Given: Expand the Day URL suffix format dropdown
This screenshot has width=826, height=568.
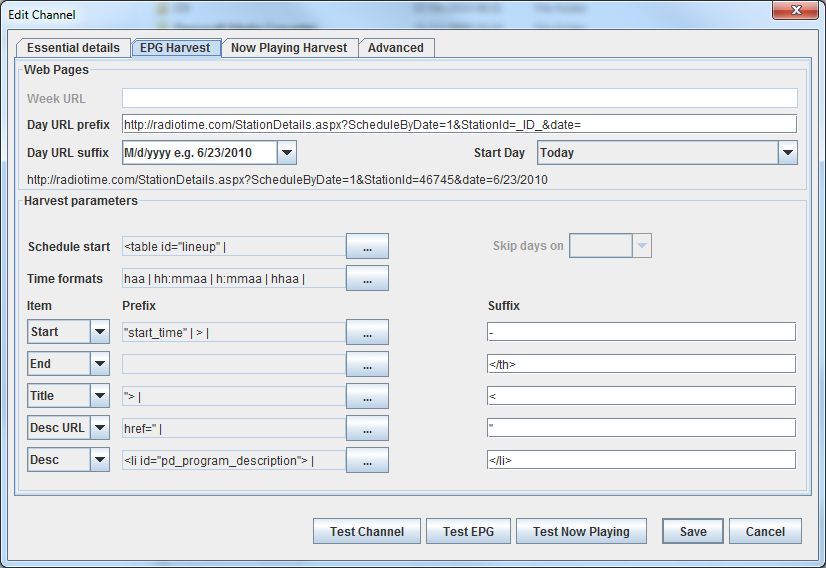Looking at the screenshot, I should click(287, 153).
